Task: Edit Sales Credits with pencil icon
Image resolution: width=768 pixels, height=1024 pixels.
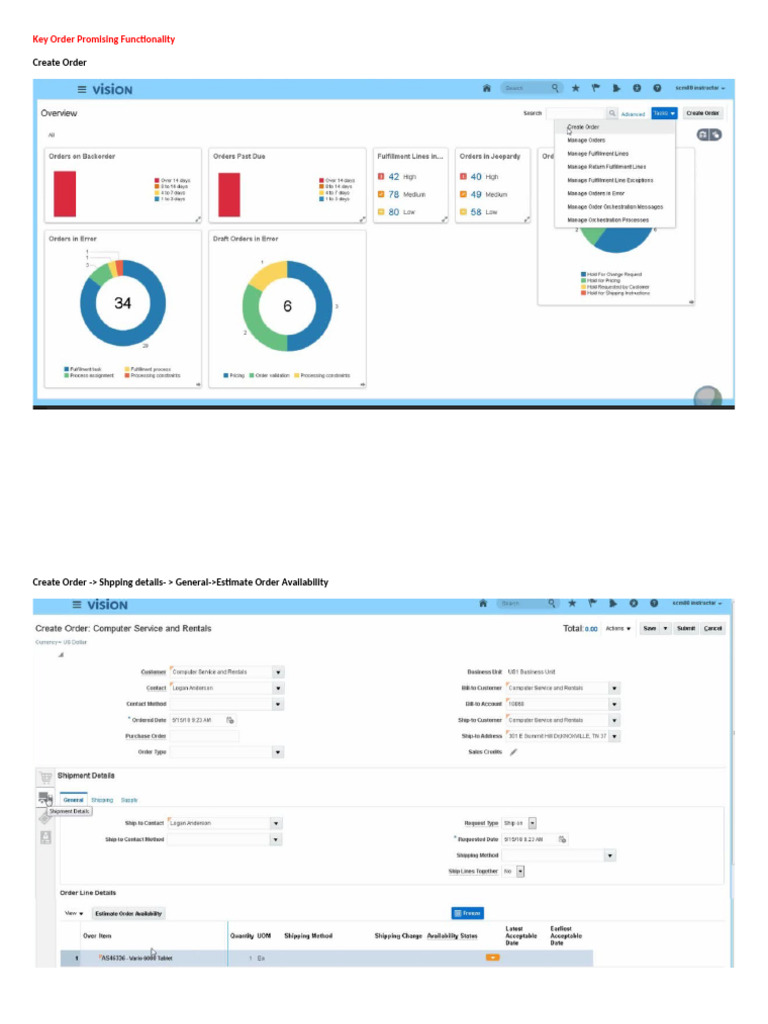Action: (x=513, y=752)
